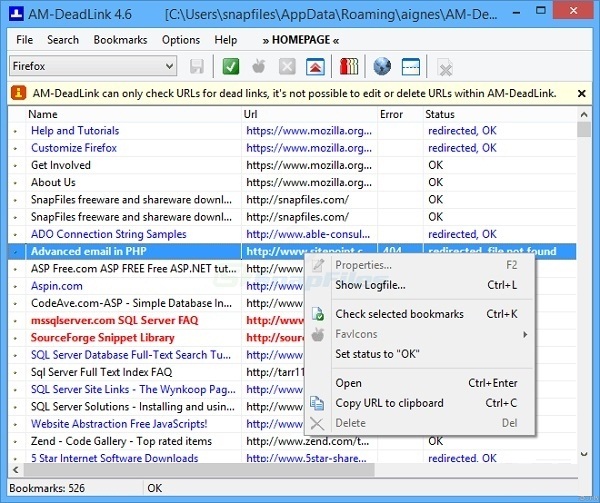The width and height of the screenshot is (600, 503).
Task: Select 'Copy URL to clipboard' menu entry
Action: coord(389,403)
